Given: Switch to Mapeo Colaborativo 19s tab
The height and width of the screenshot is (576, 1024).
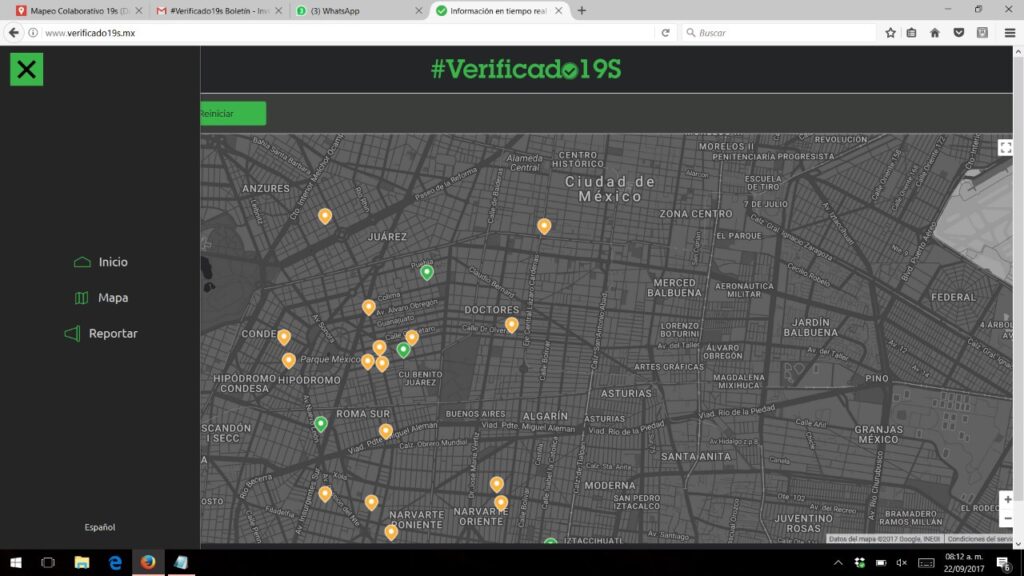Looking at the screenshot, I should click(x=75, y=11).
